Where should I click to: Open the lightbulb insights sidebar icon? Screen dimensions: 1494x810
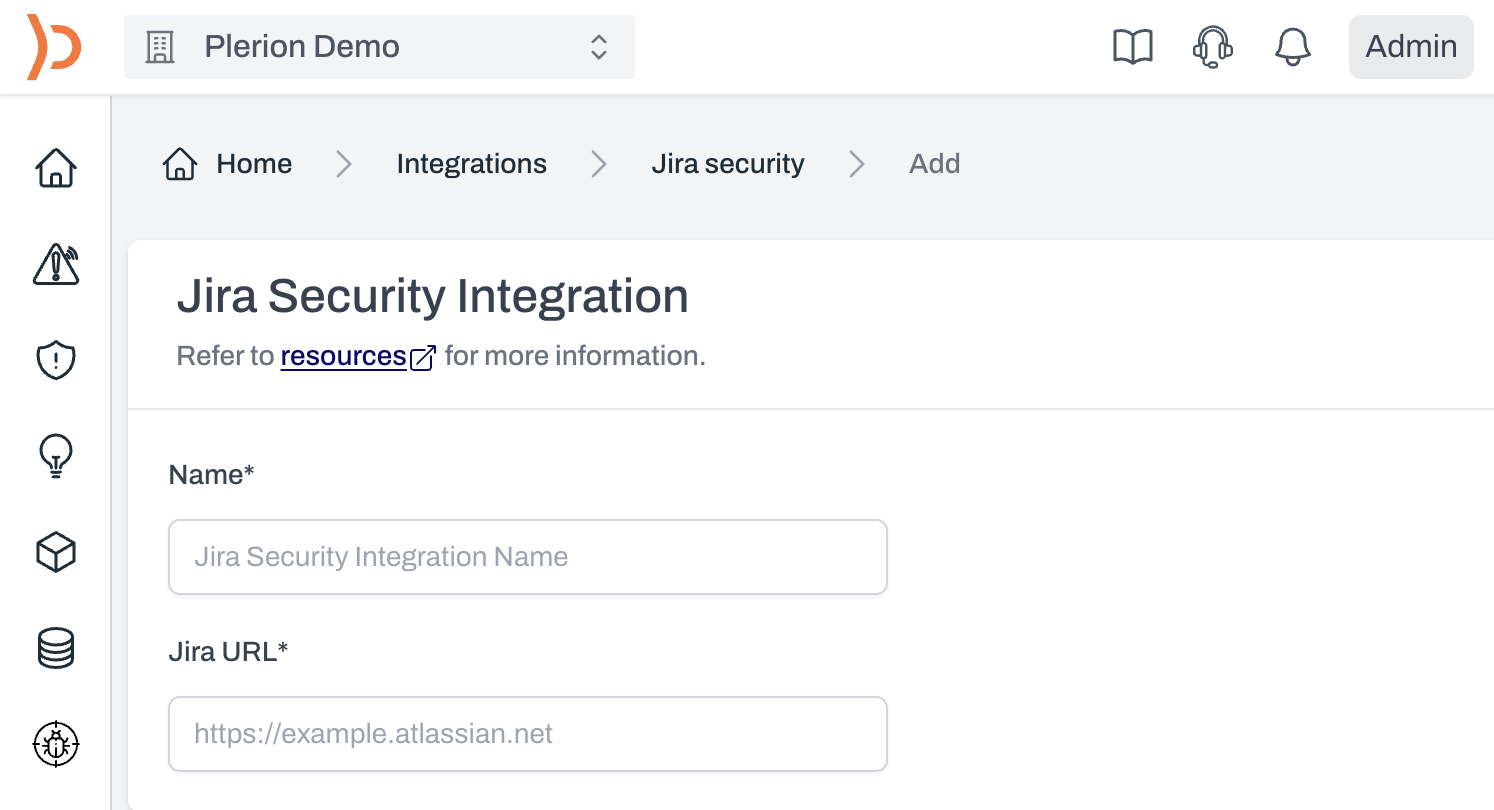[x=56, y=456]
